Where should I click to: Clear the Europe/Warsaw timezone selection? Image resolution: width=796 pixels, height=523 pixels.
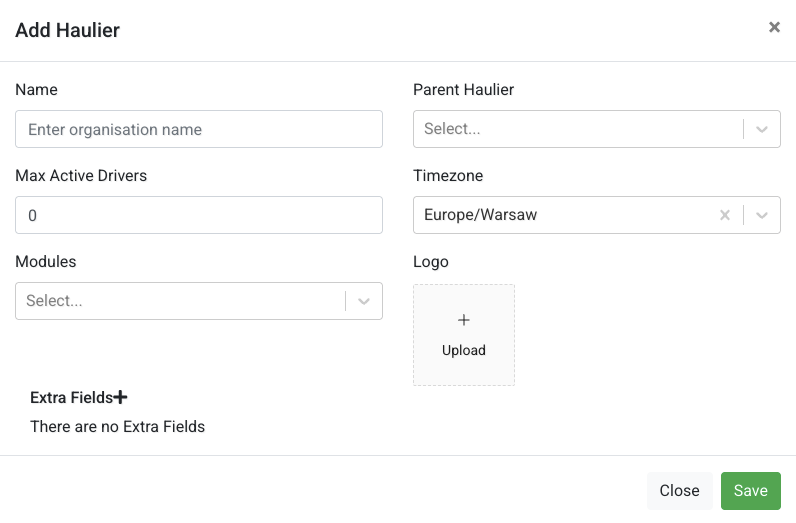pos(725,215)
